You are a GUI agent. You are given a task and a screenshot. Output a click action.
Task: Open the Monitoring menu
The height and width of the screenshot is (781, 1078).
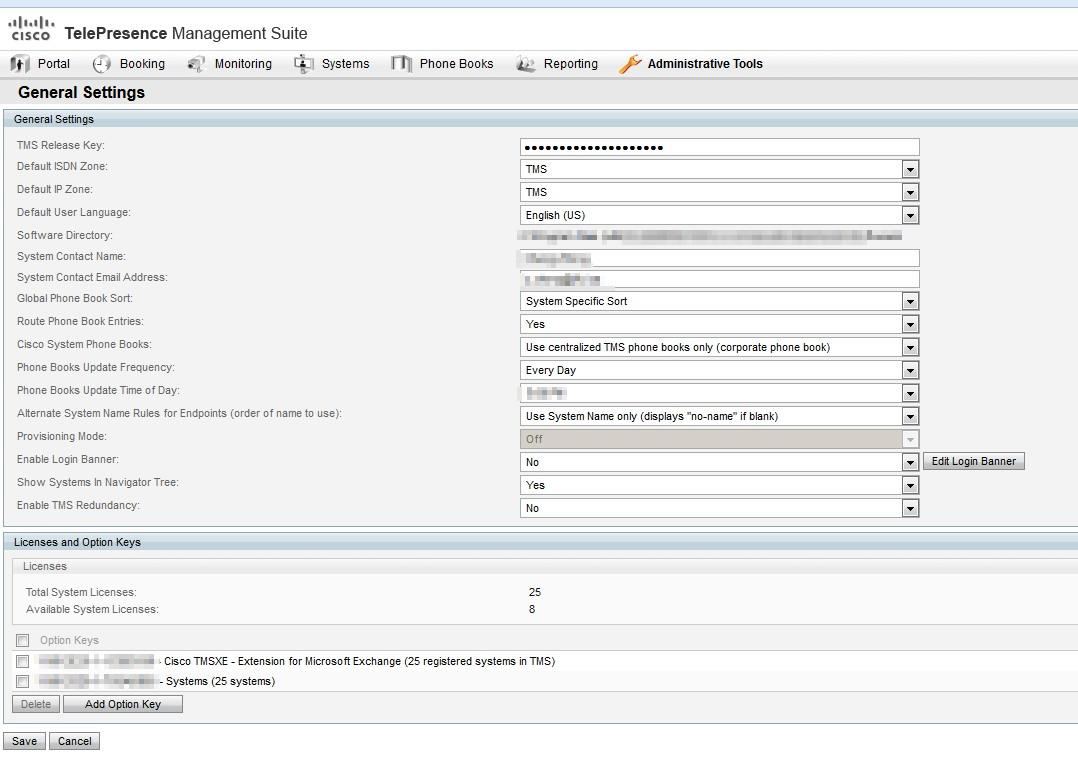pos(243,64)
